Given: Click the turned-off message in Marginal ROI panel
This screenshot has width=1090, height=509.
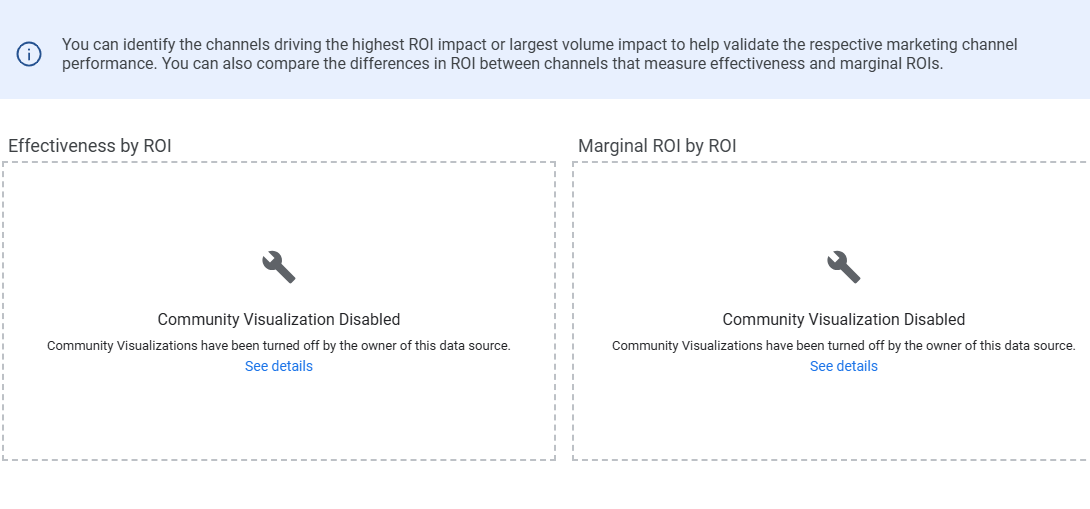Looking at the screenshot, I should tap(843, 346).
